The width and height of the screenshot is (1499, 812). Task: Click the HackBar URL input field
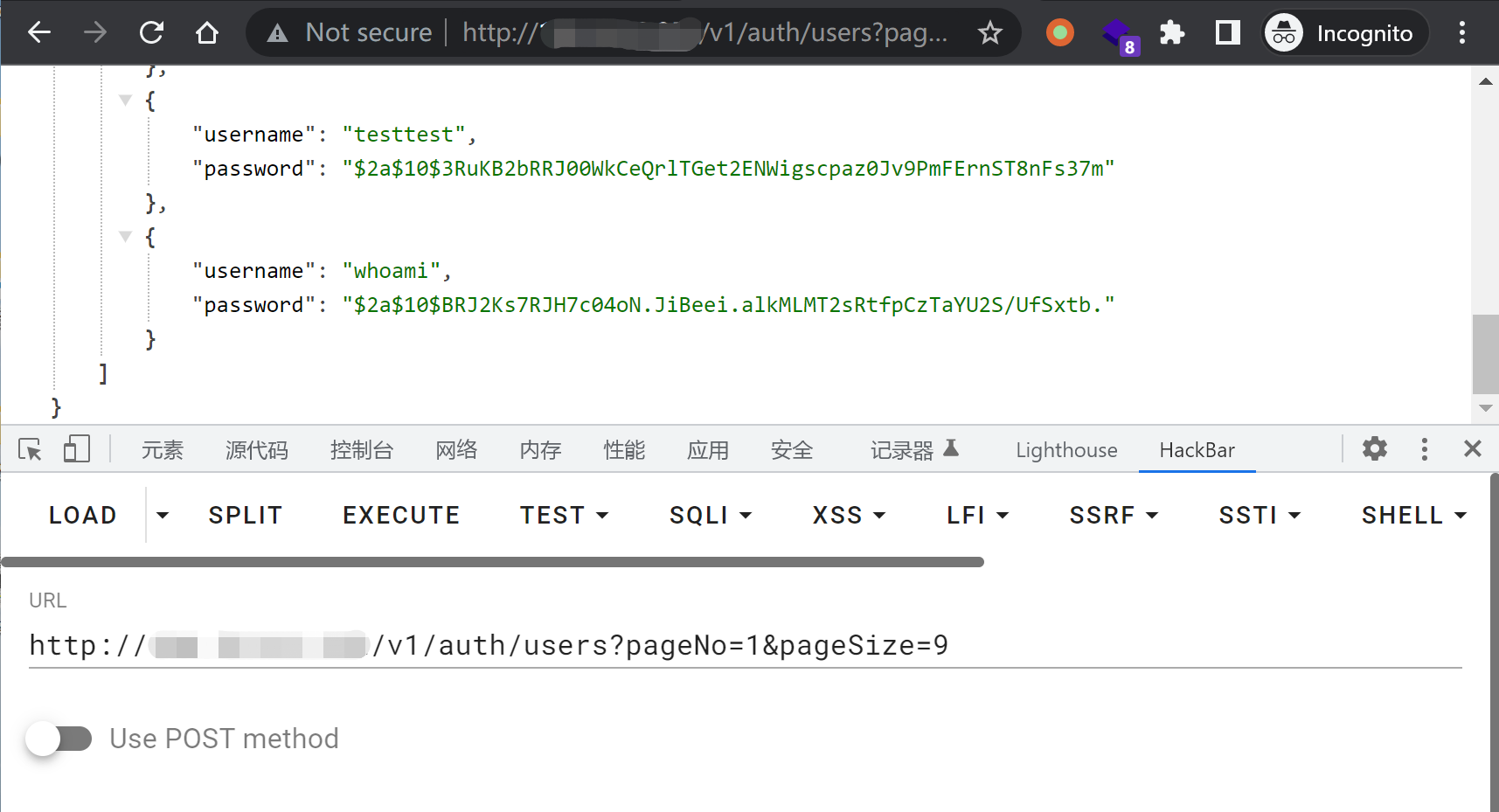pos(743,646)
